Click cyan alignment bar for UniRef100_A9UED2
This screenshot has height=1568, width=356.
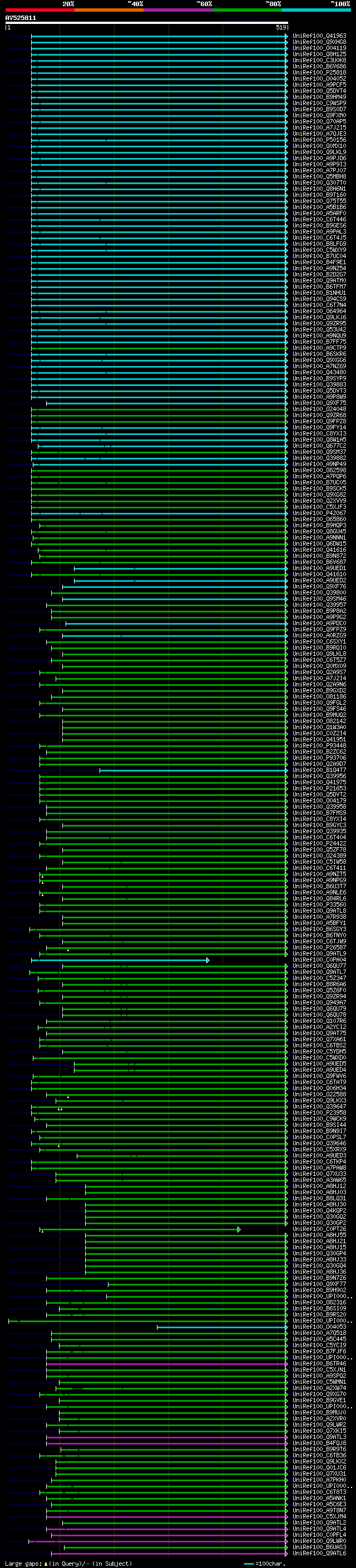pos(181,581)
